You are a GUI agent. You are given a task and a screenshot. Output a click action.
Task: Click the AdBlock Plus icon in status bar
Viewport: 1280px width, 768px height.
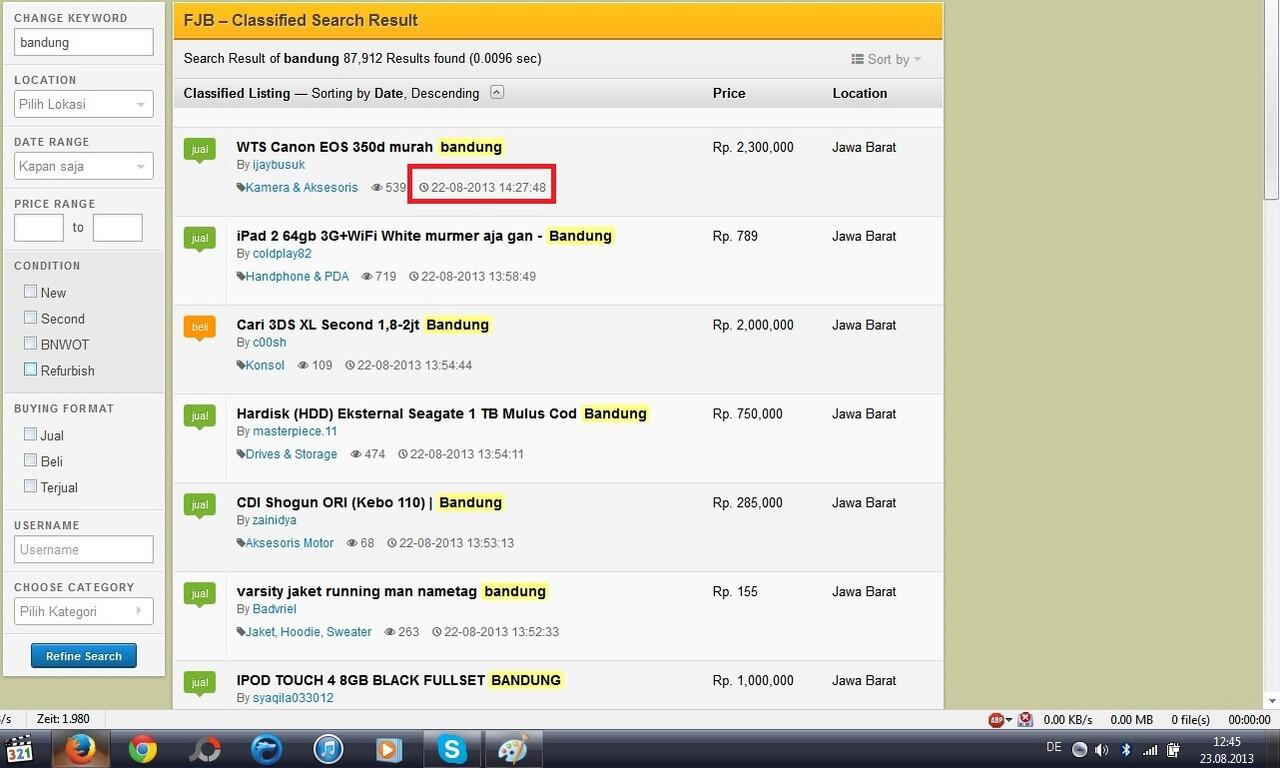click(996, 719)
